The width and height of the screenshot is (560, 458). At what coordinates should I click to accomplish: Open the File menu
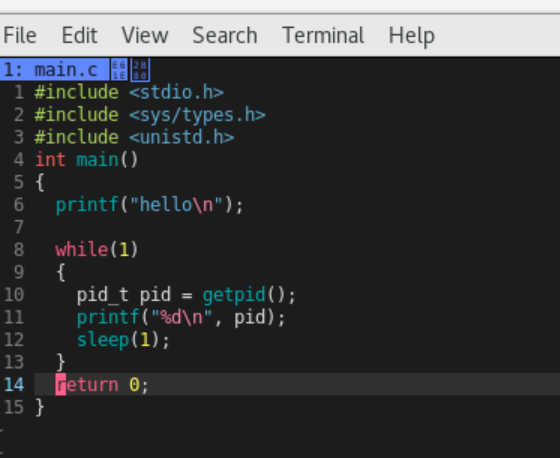point(20,35)
